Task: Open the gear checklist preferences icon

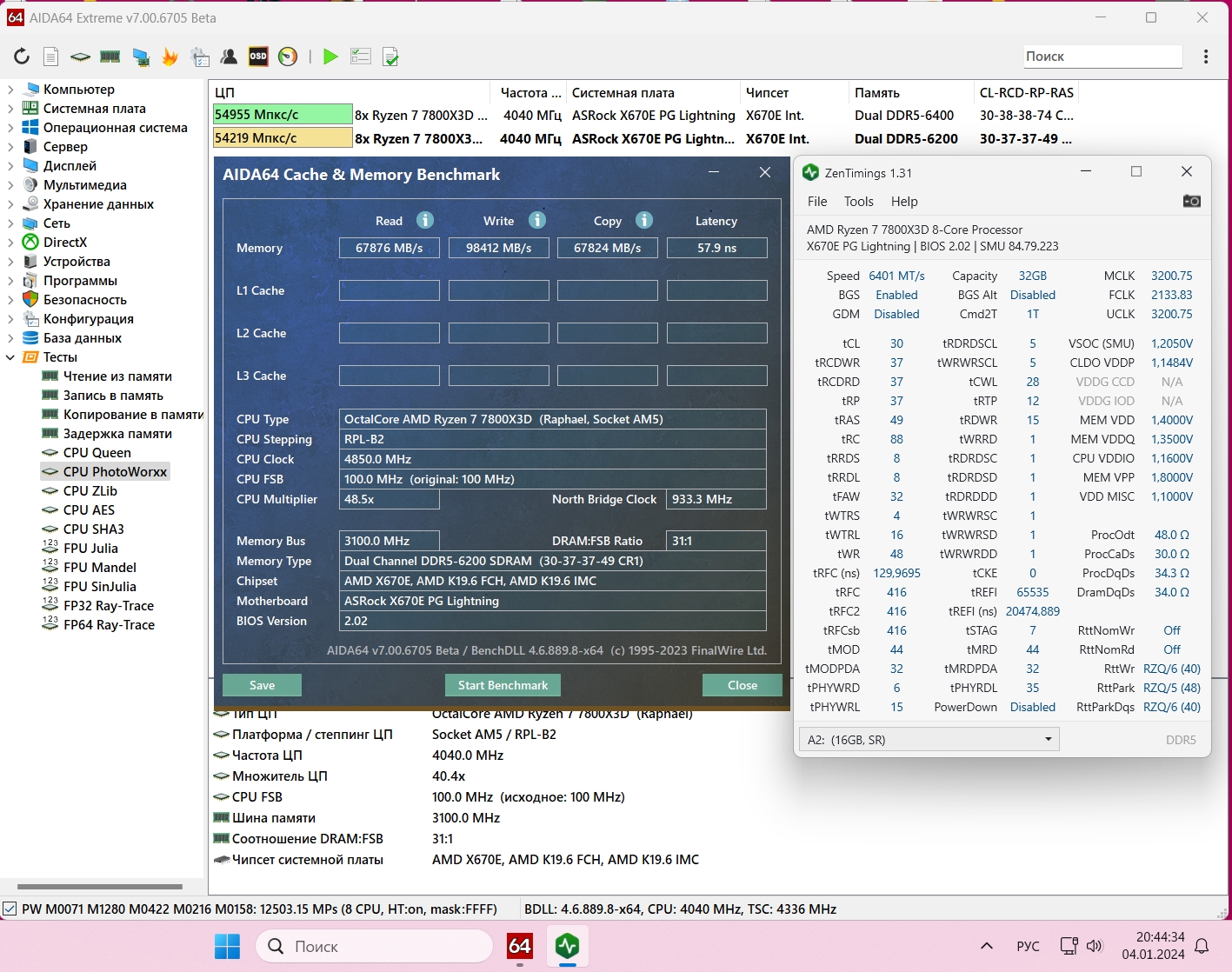Action: [x=200, y=57]
